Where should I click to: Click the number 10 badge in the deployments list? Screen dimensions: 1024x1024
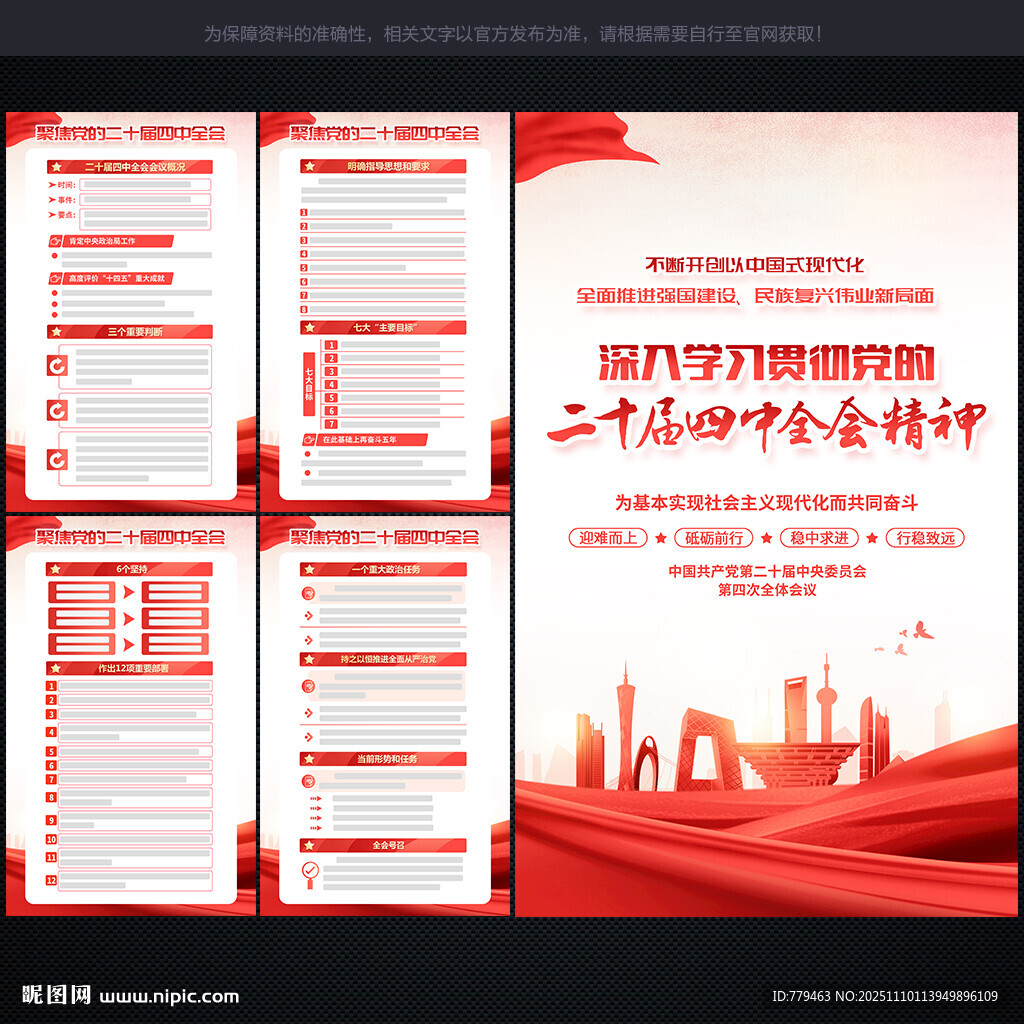(x=51, y=839)
